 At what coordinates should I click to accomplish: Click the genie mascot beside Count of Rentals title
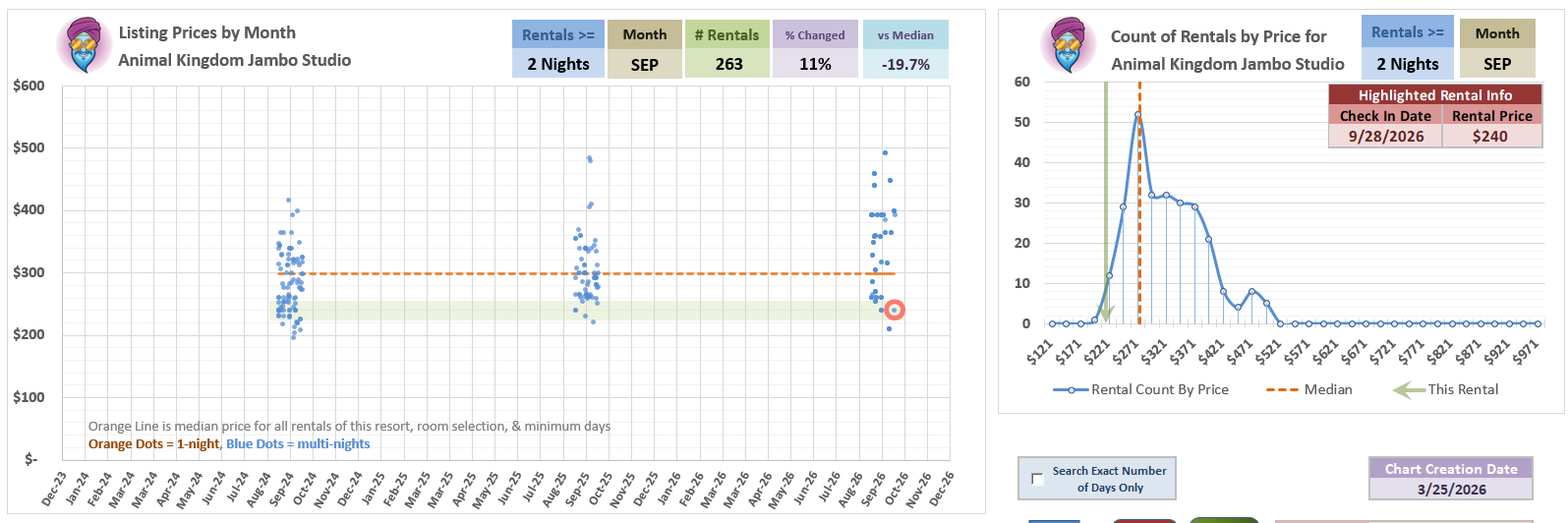pos(1069,45)
